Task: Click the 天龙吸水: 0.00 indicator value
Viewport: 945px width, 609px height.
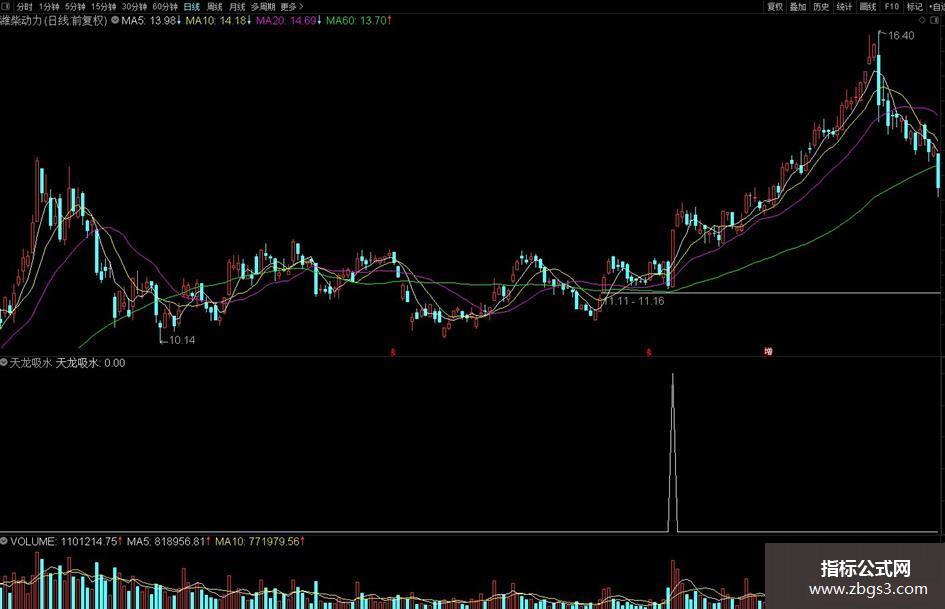Action: (x=91, y=363)
